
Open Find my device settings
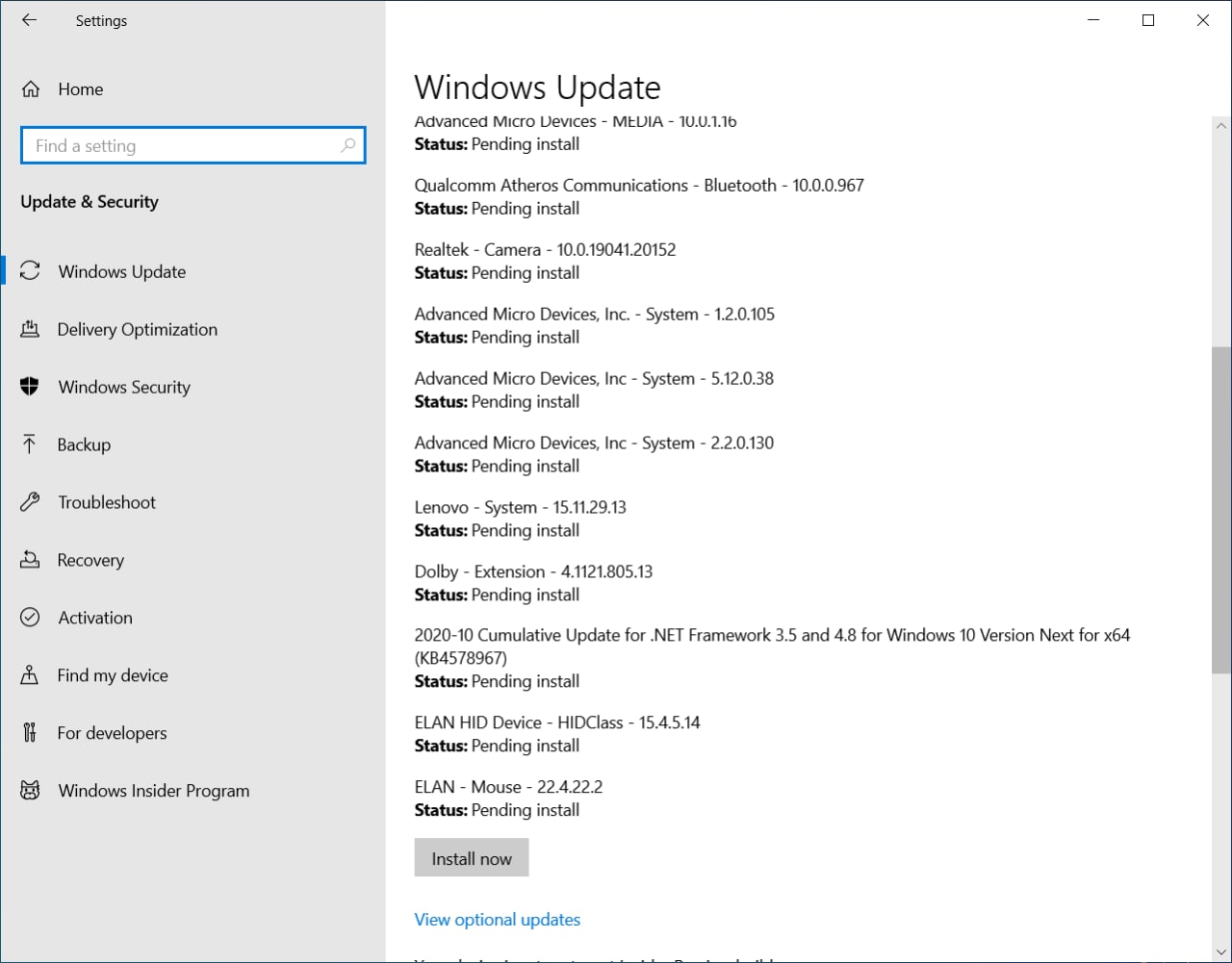point(192,675)
